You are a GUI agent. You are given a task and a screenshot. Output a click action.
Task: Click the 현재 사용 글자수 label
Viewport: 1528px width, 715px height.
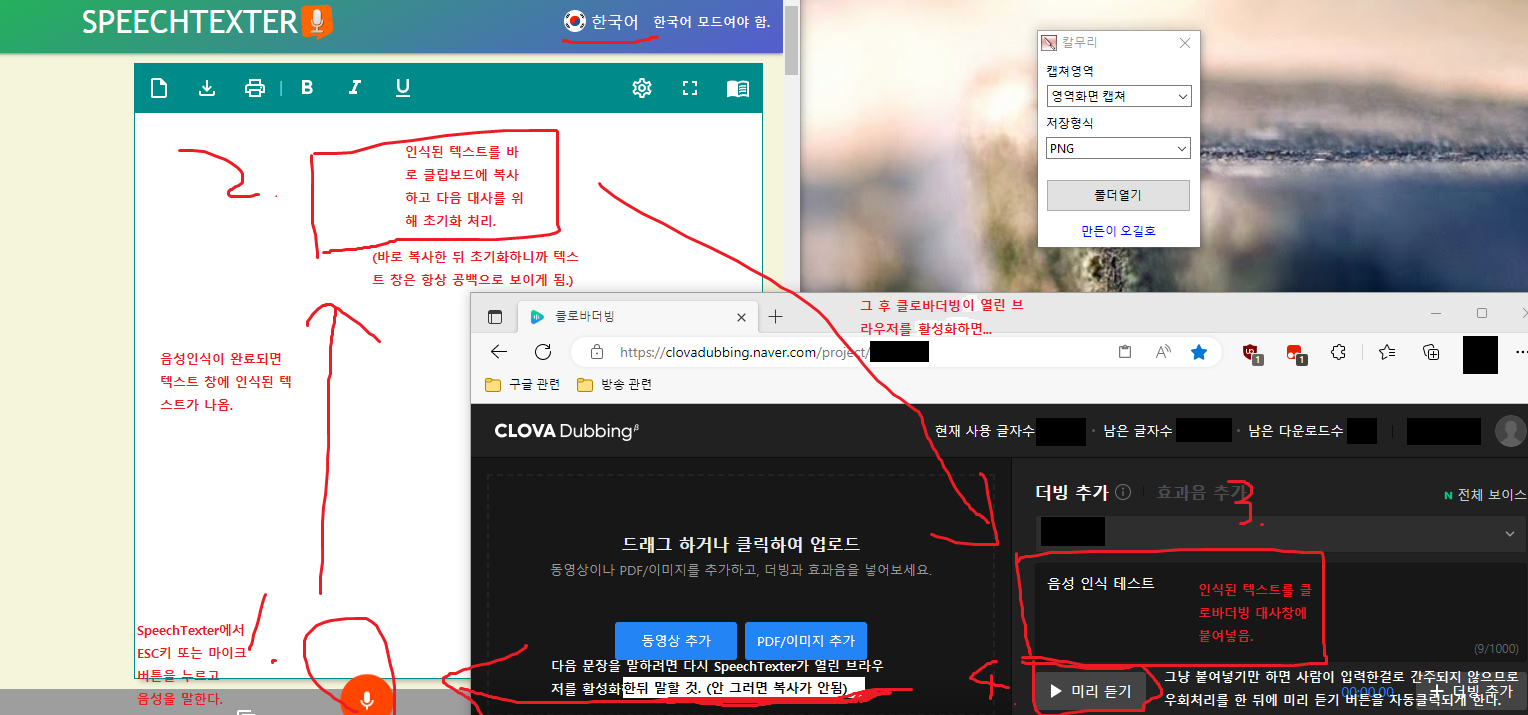pos(985,431)
